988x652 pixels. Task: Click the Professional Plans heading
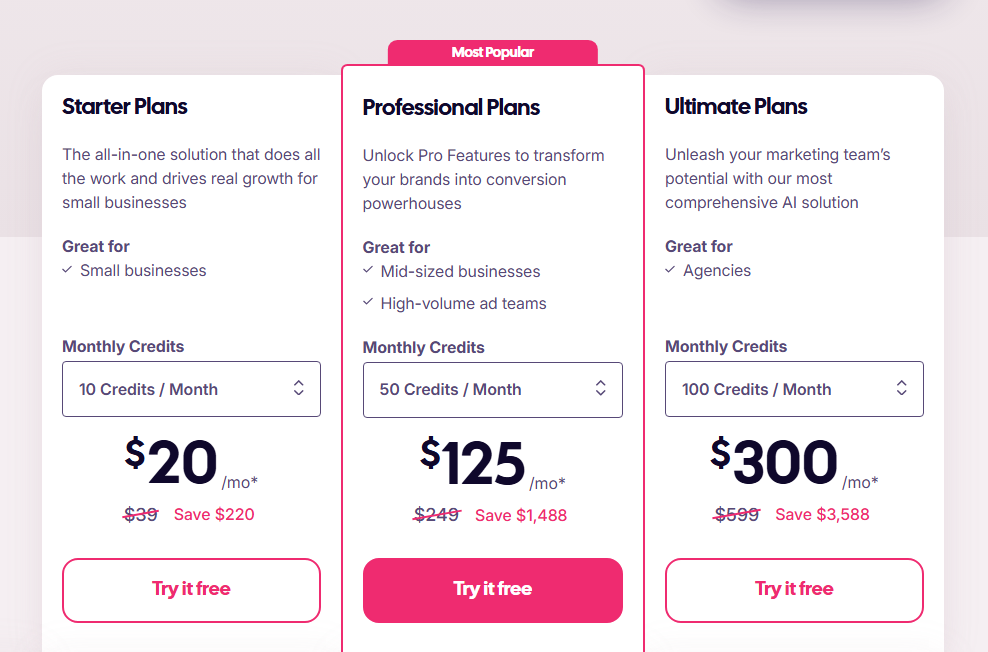coord(451,107)
